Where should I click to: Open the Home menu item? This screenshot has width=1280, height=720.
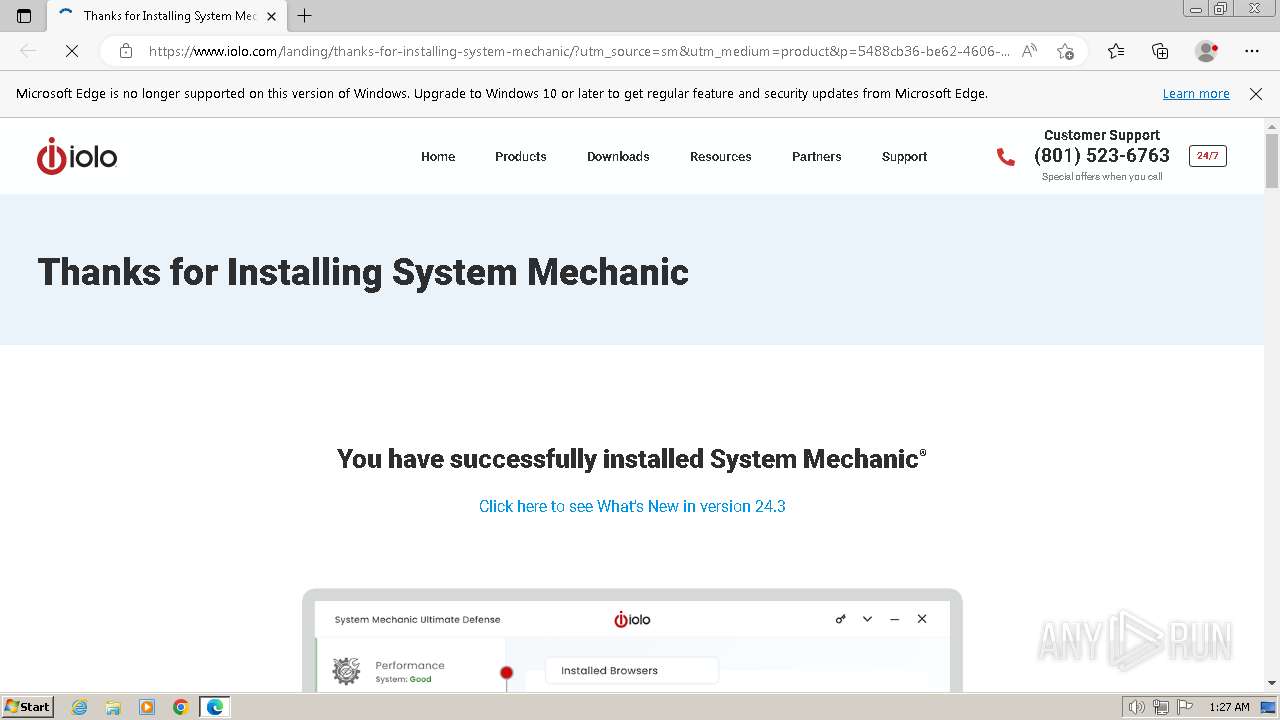coord(438,157)
